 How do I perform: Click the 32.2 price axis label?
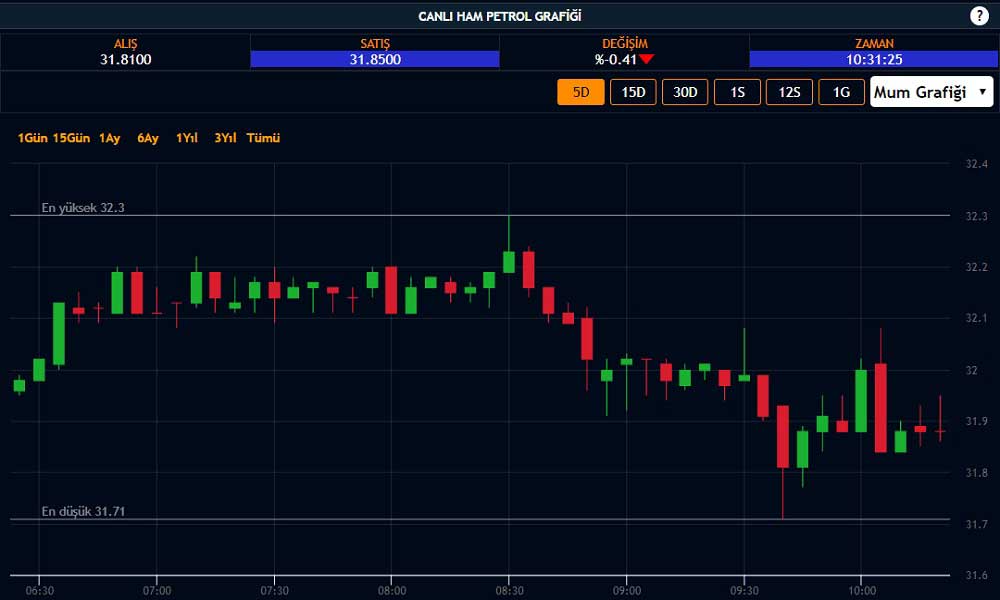click(x=976, y=267)
